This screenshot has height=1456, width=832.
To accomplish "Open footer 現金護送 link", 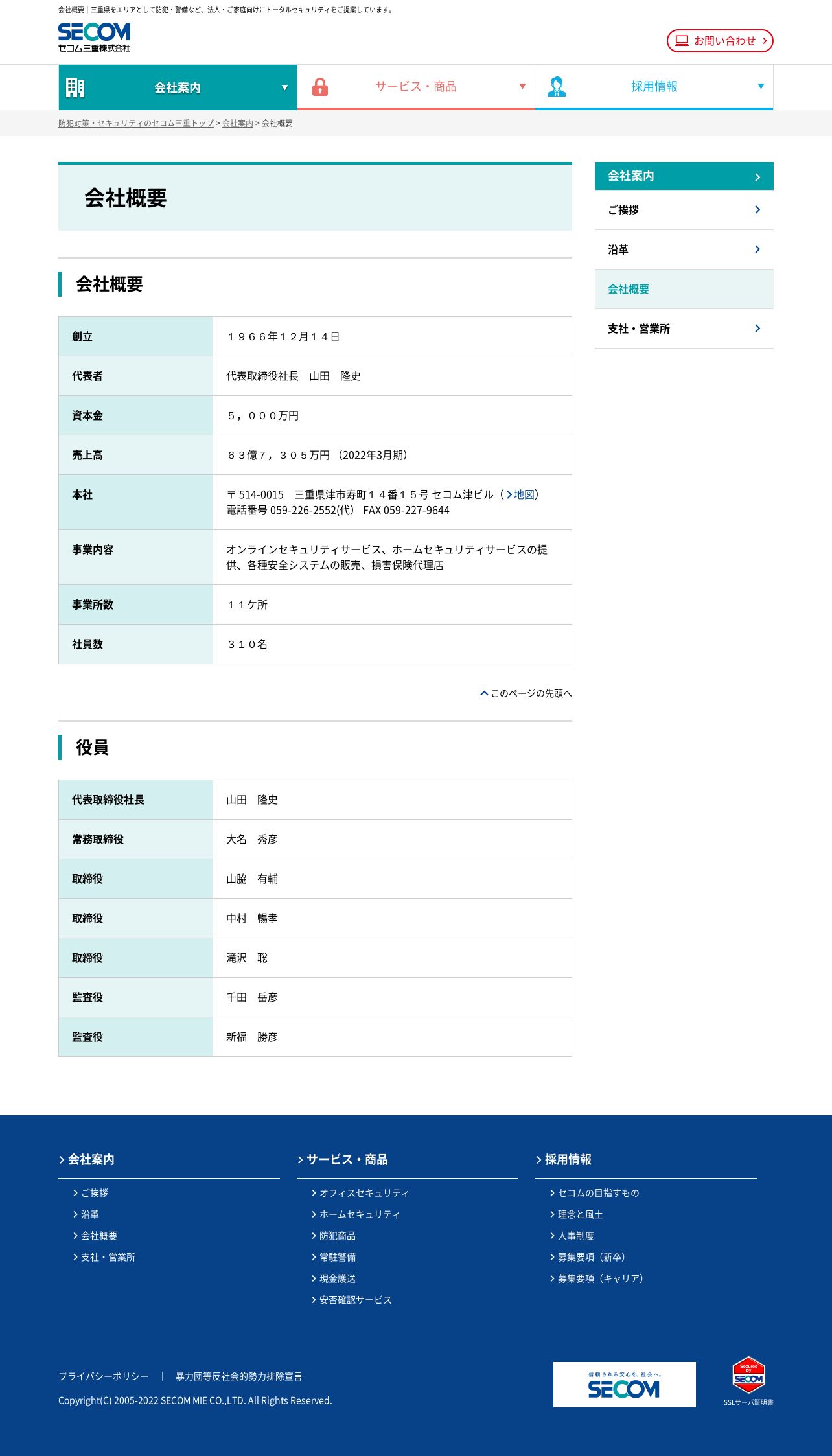I will (x=334, y=1278).
